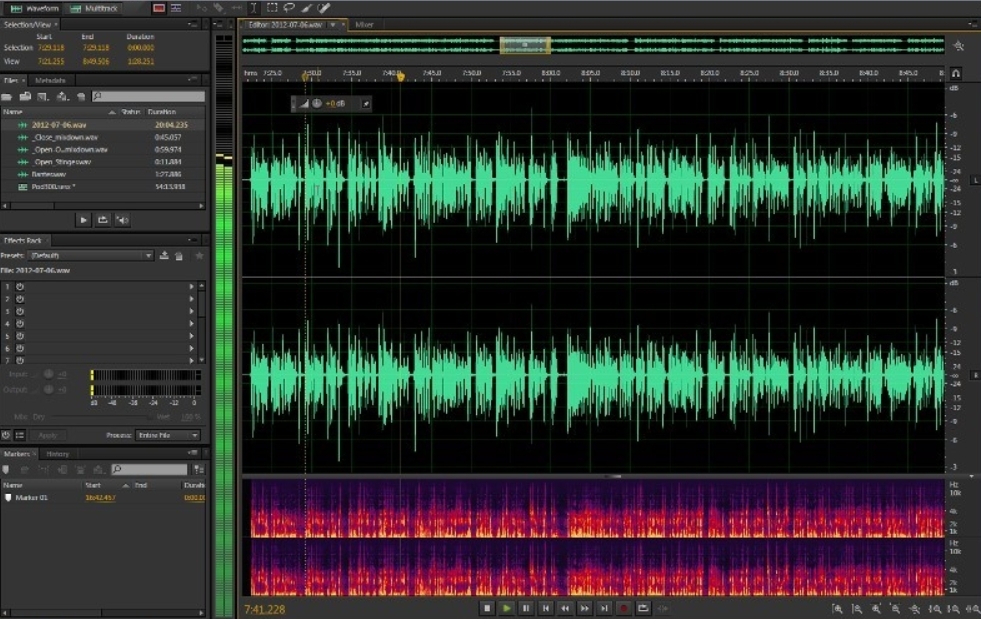Toggle effects rack list view icon
981x619 pixels.
tap(20, 435)
